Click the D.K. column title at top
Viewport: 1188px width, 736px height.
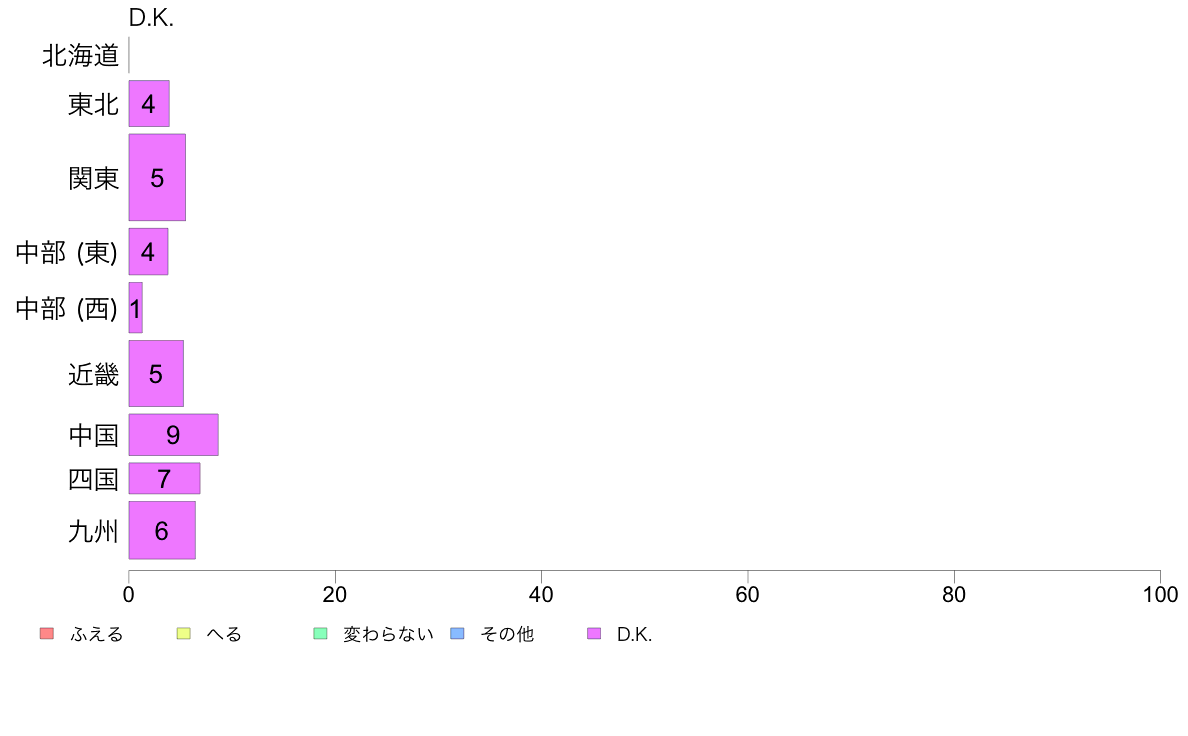(152, 17)
